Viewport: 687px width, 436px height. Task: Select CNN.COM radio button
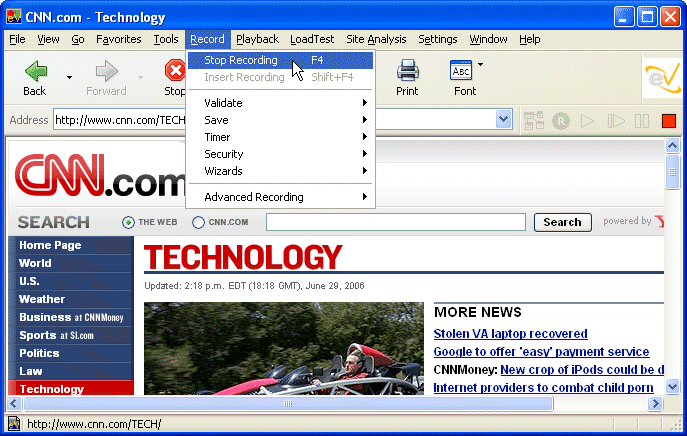(198, 223)
